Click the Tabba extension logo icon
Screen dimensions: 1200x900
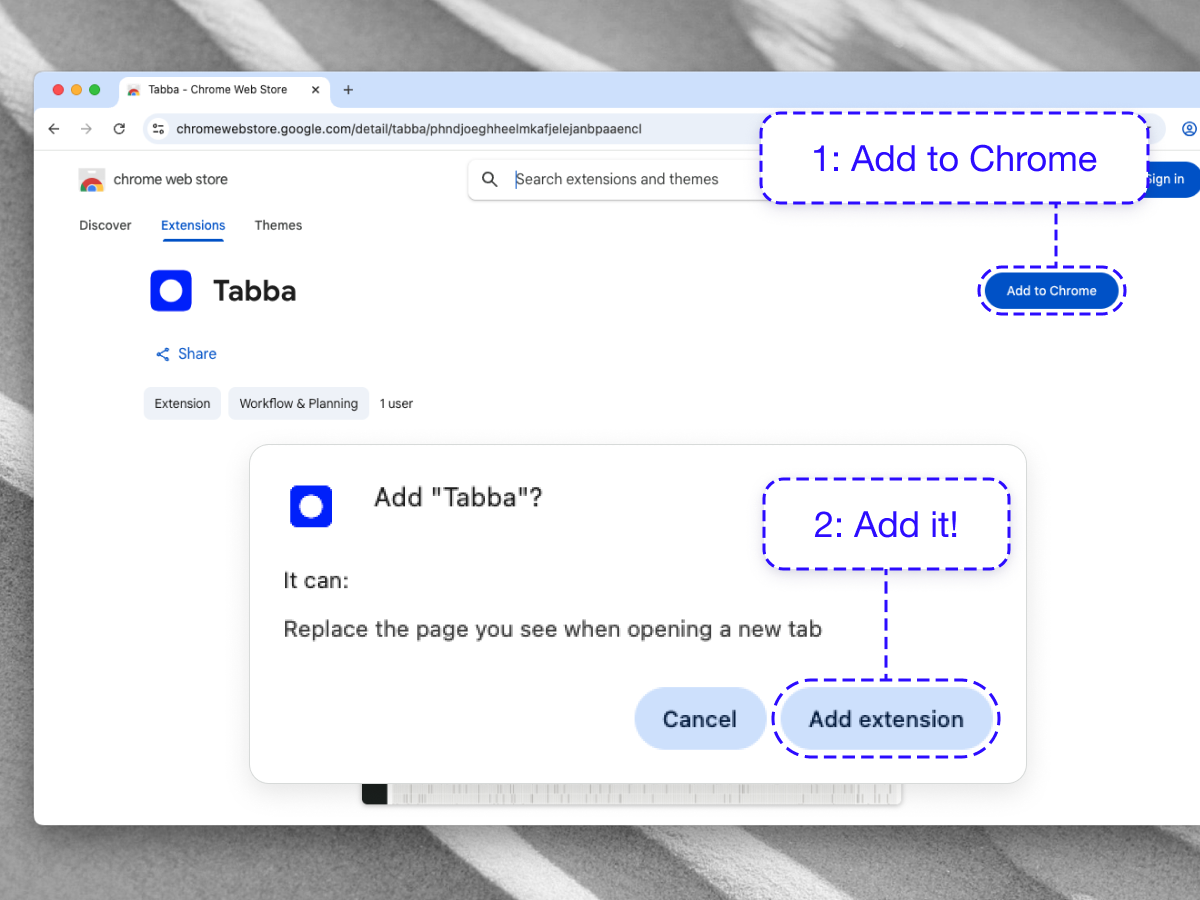(x=170, y=290)
